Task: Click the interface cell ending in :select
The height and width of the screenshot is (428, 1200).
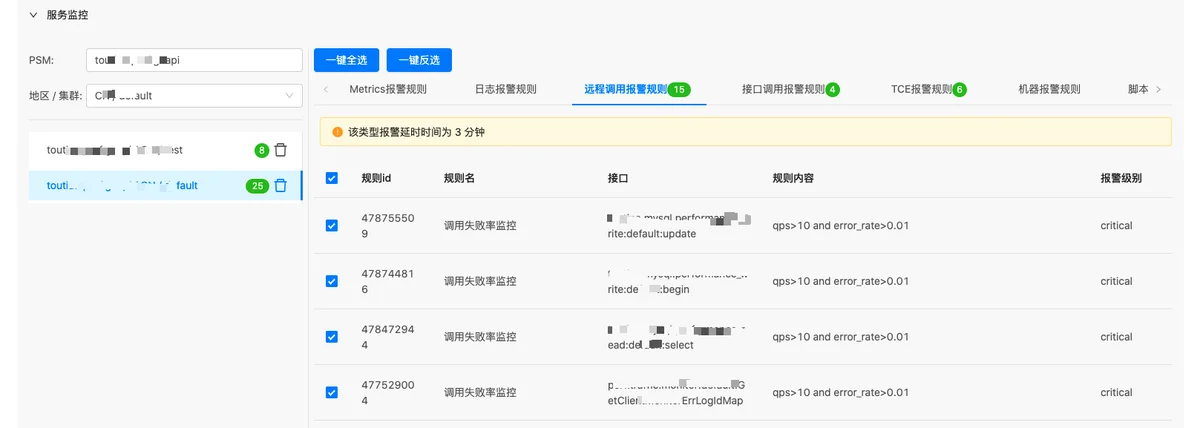Action: tap(679, 337)
